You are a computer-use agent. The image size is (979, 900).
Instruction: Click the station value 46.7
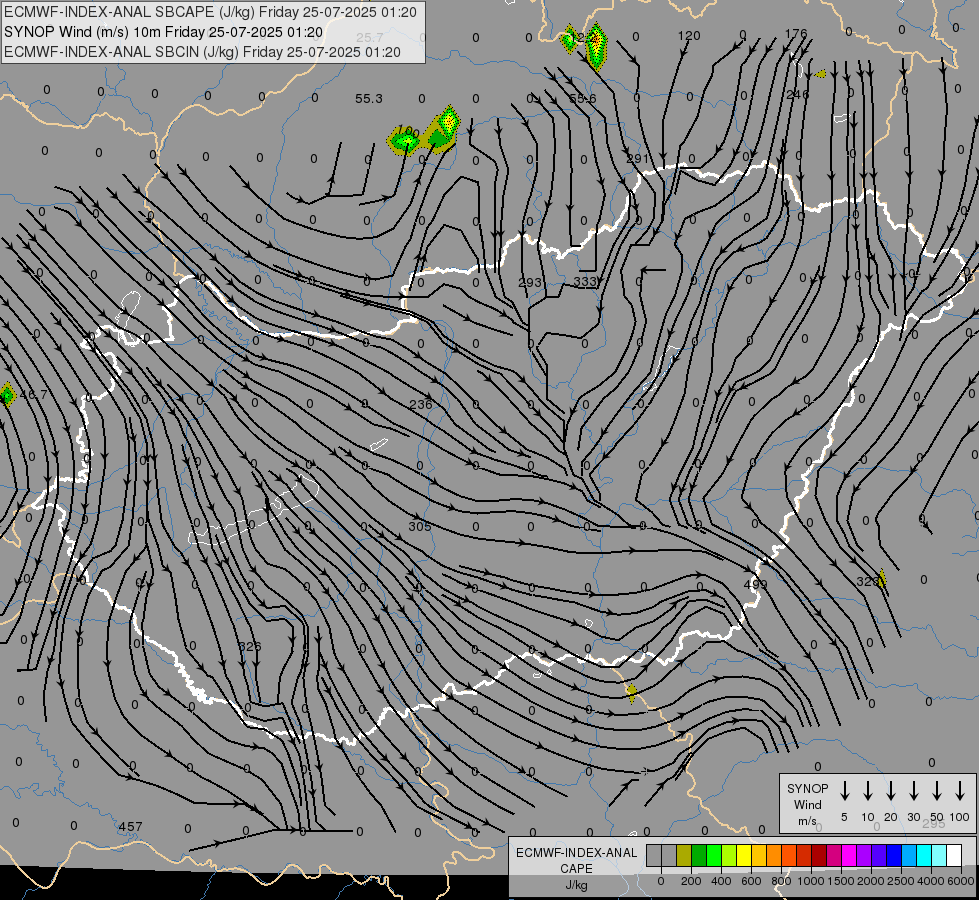[34, 395]
